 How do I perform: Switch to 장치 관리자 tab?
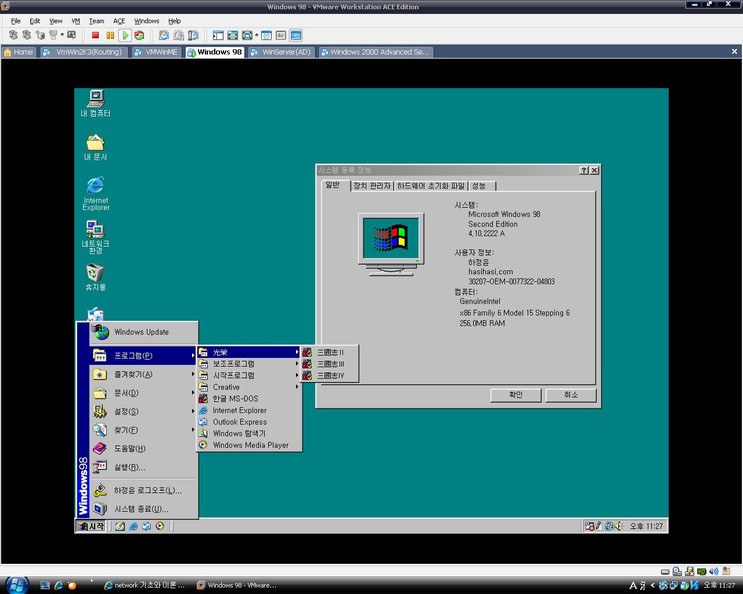click(372, 186)
